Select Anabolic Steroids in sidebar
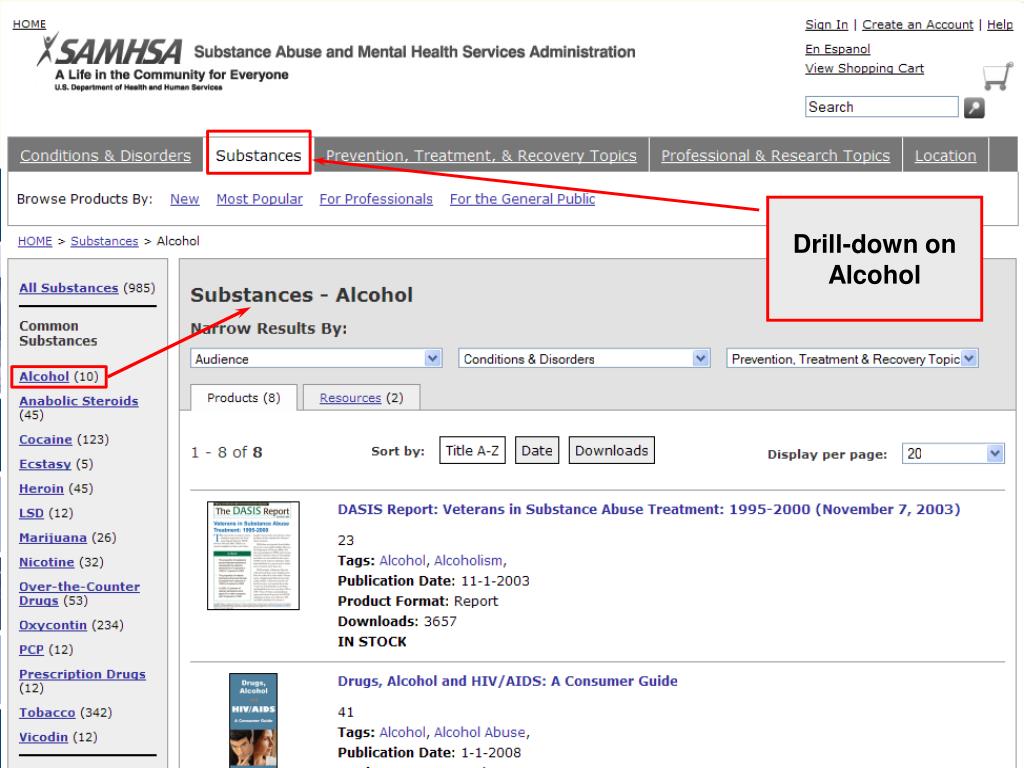 click(x=78, y=401)
